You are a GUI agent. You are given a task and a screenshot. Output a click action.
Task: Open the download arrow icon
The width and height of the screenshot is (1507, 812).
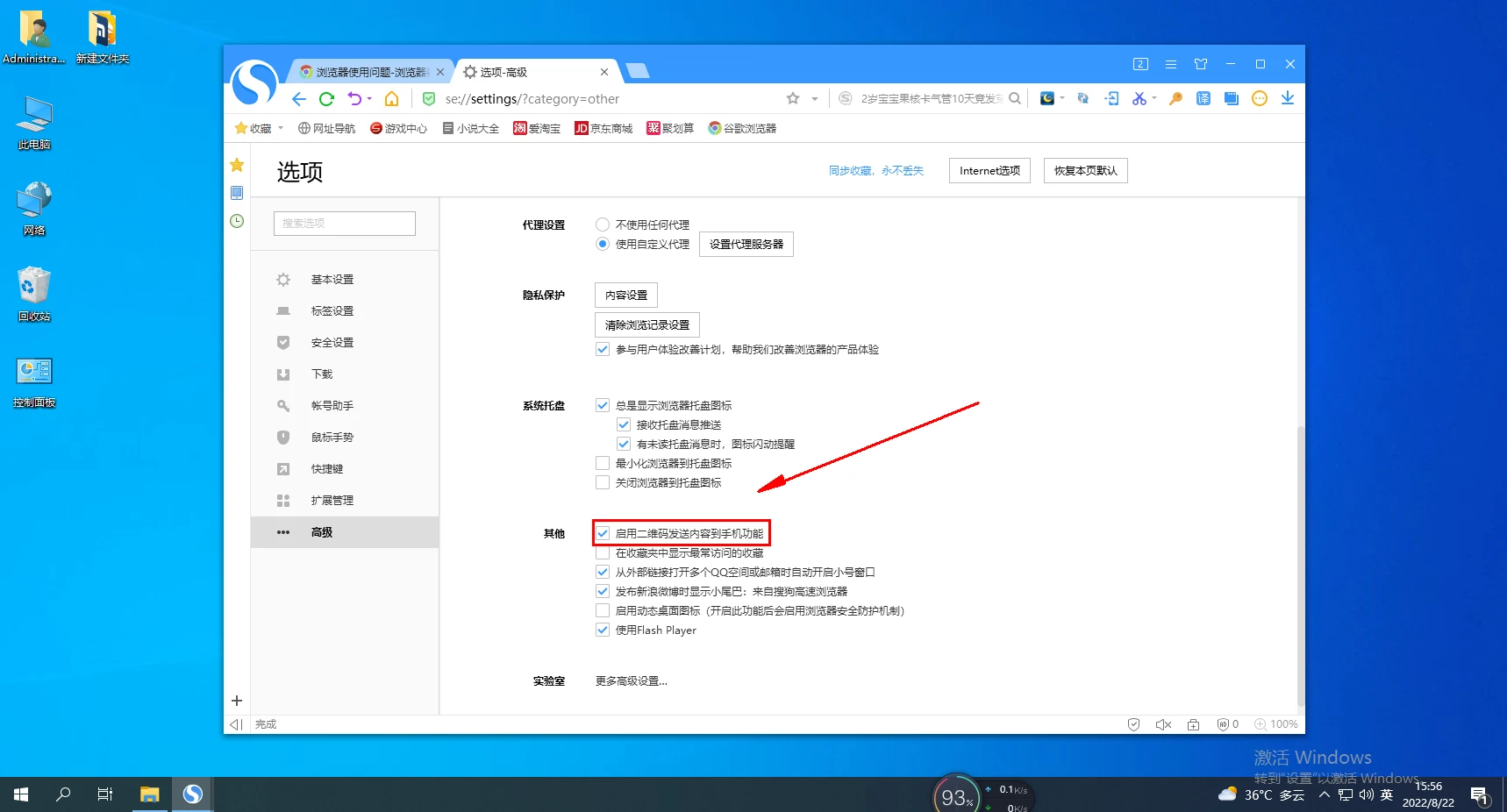click(x=1288, y=98)
